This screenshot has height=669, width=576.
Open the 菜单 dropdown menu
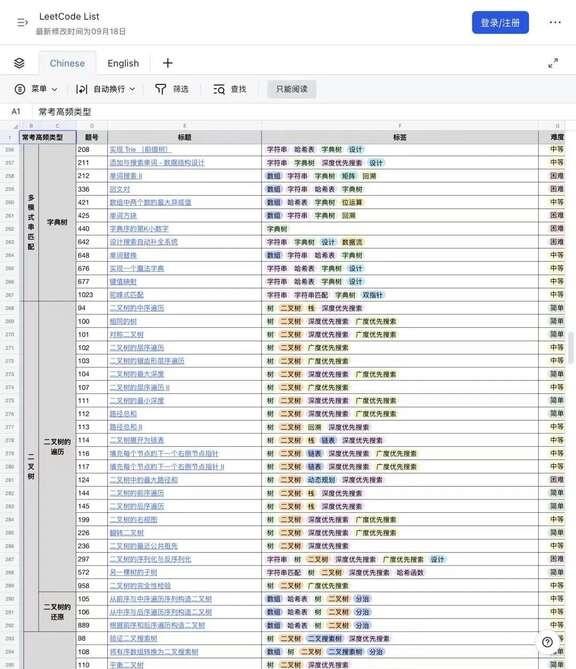coord(36,89)
